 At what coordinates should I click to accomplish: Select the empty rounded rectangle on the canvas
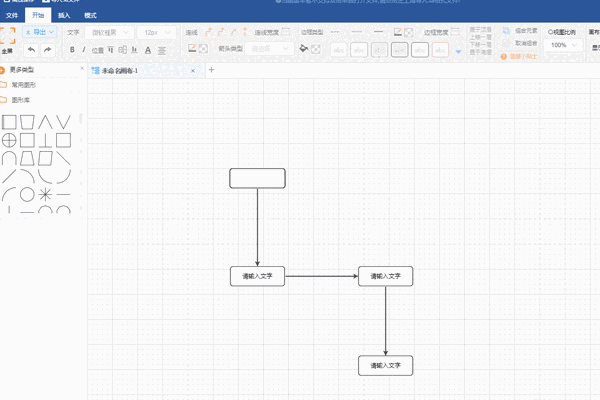coord(257,178)
